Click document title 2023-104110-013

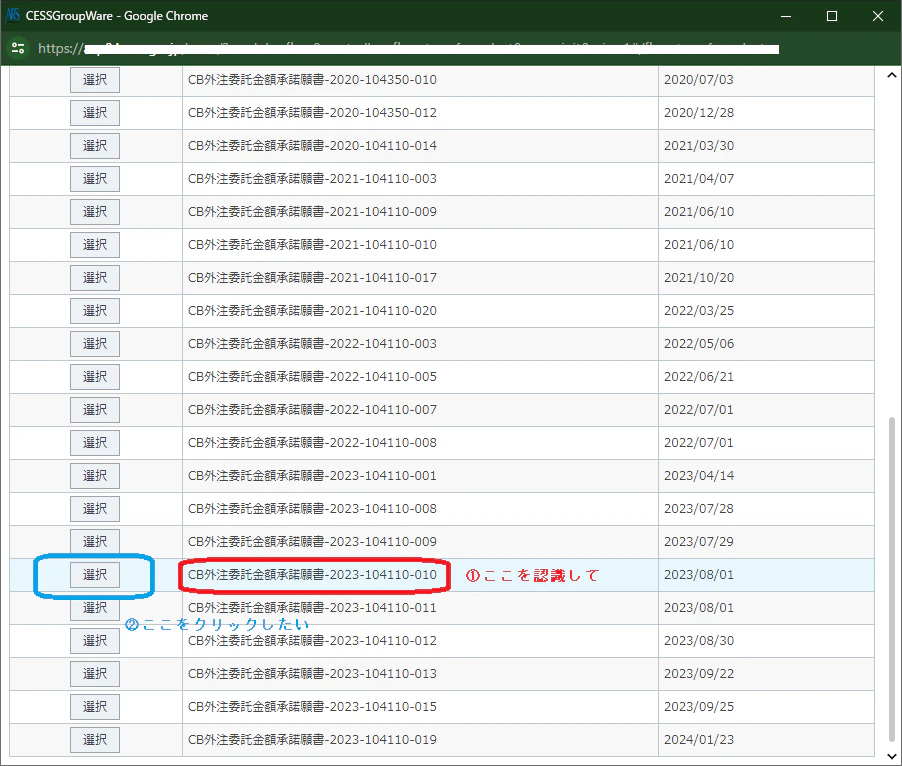(310, 673)
